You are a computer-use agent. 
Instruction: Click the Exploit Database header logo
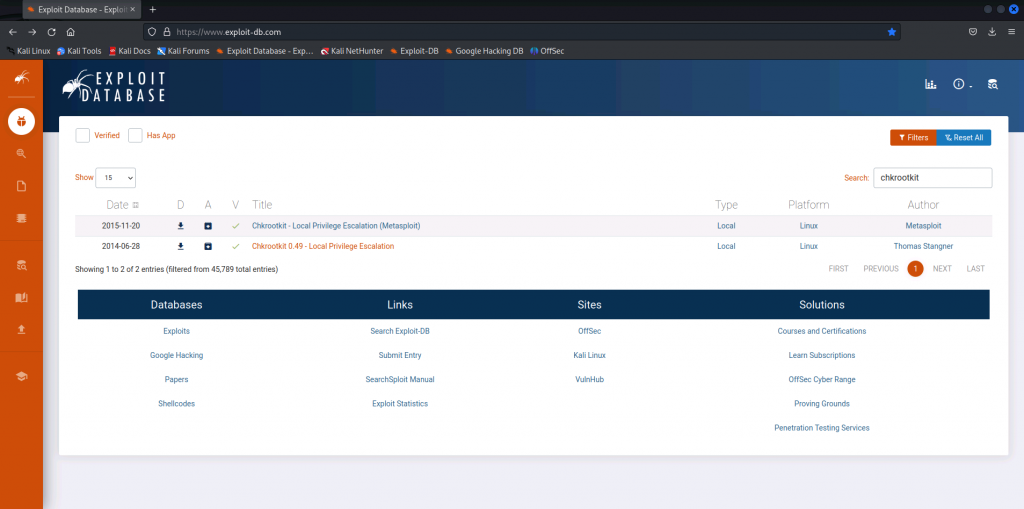point(114,86)
